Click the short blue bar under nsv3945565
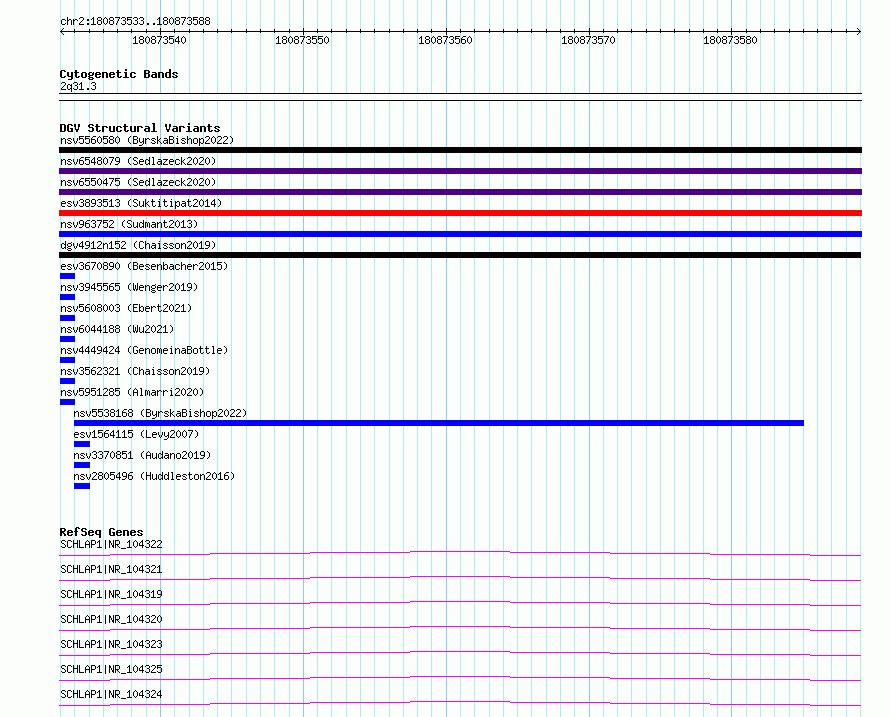Viewport: 890px width, 717px height. click(x=67, y=297)
